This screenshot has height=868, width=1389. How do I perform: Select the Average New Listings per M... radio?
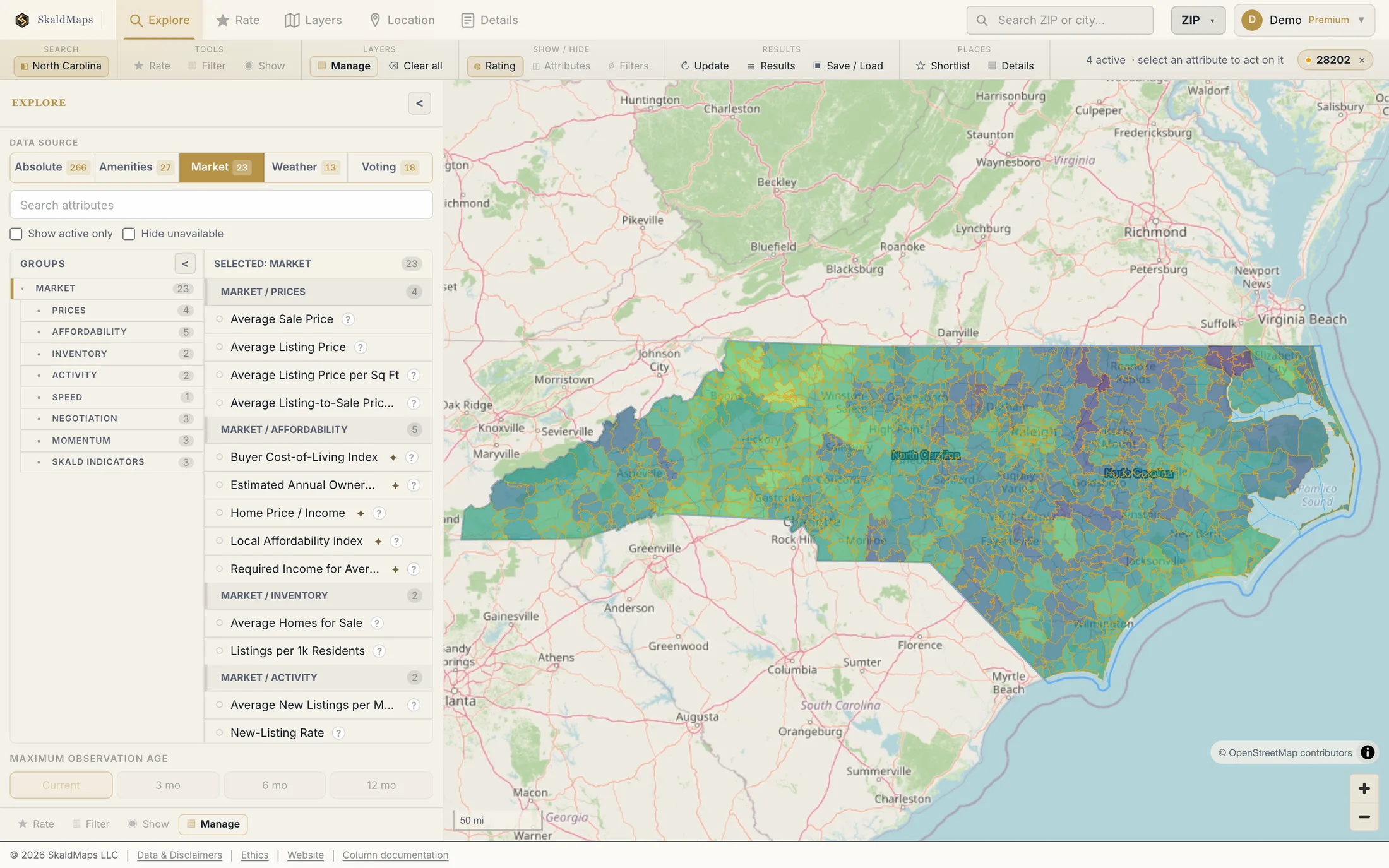click(x=220, y=705)
